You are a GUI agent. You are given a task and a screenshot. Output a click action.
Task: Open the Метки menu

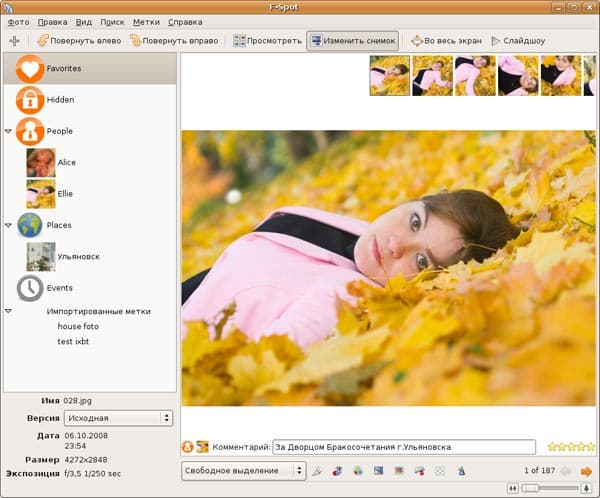tap(145, 21)
